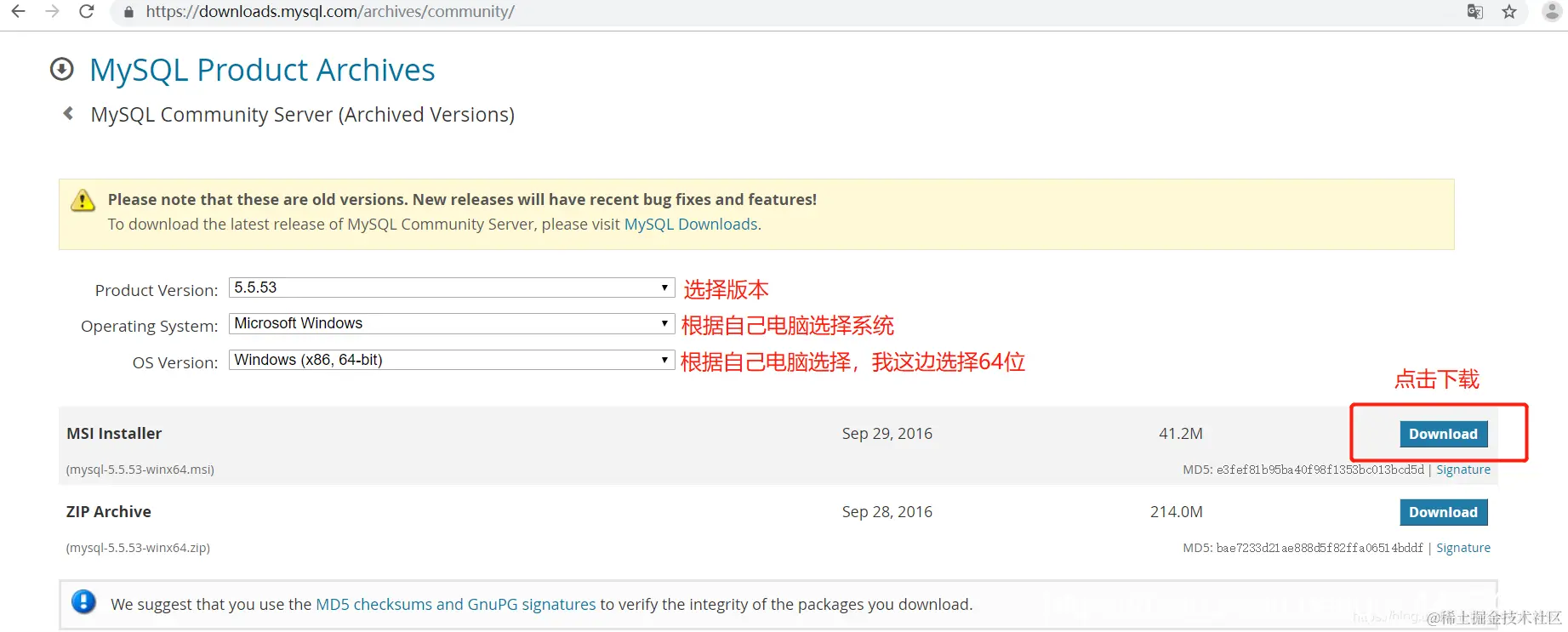Open the OS Version dropdown
This screenshot has height=632, width=1568.
[452, 360]
